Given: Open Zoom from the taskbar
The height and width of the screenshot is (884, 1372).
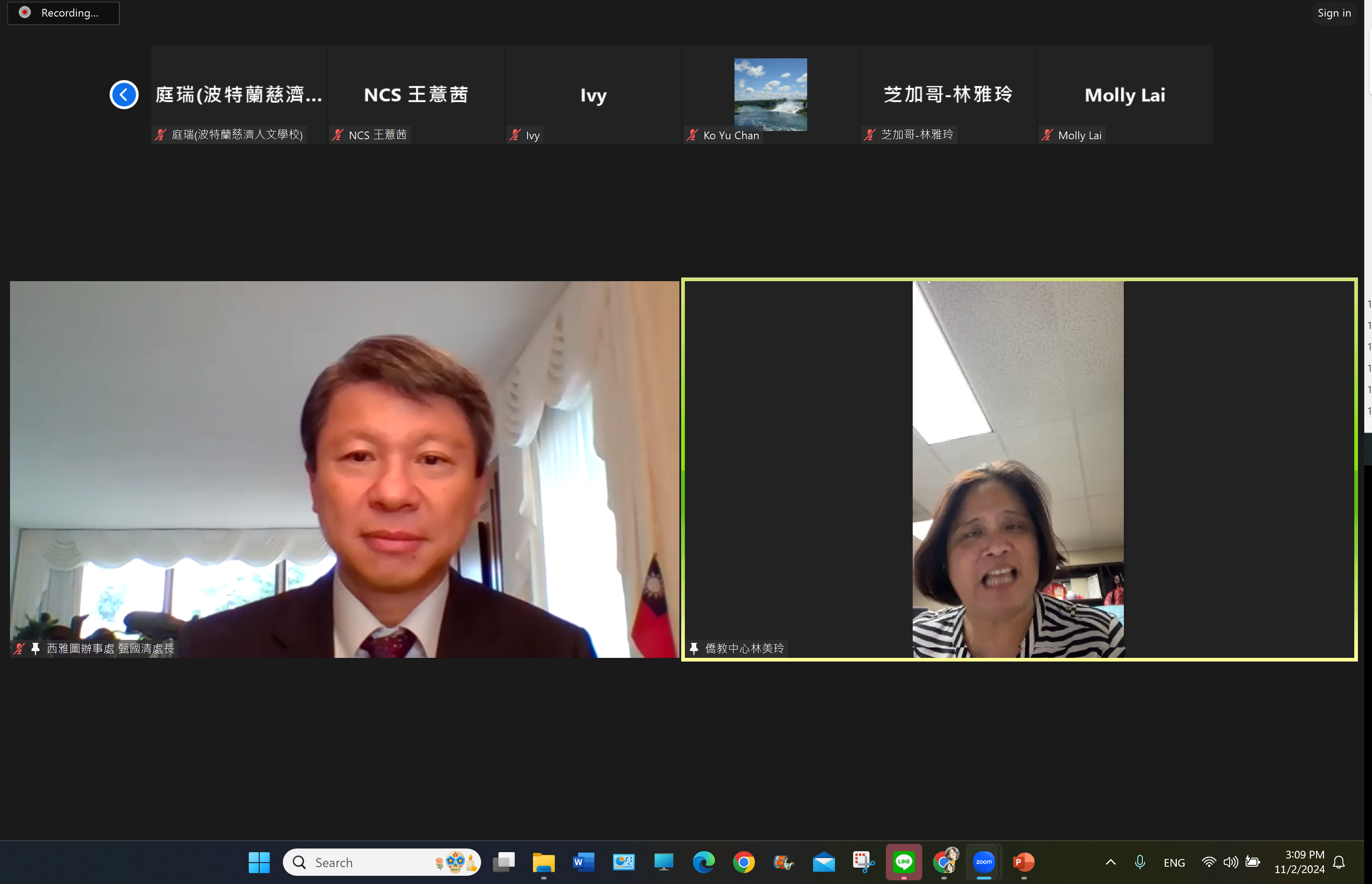Looking at the screenshot, I should pyautogui.click(x=984, y=862).
